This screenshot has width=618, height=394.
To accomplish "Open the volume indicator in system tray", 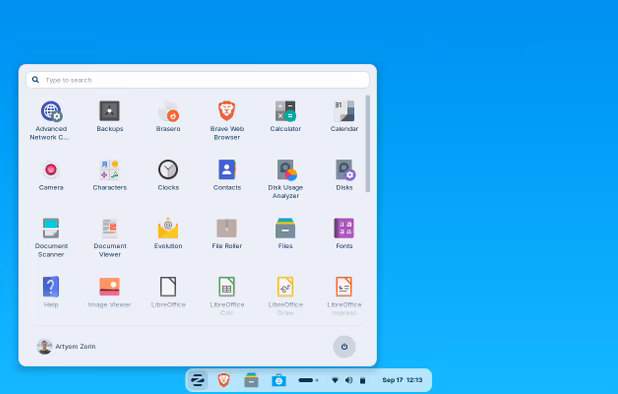I will pyautogui.click(x=349, y=380).
